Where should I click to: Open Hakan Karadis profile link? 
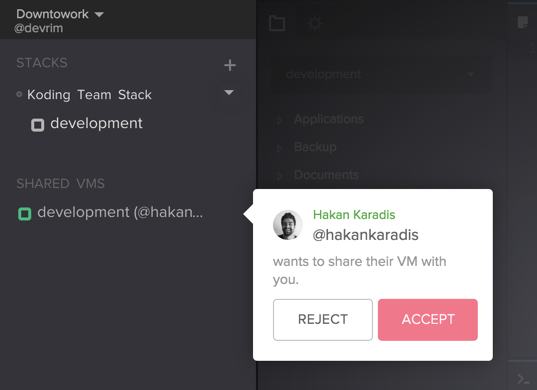pyautogui.click(x=354, y=215)
